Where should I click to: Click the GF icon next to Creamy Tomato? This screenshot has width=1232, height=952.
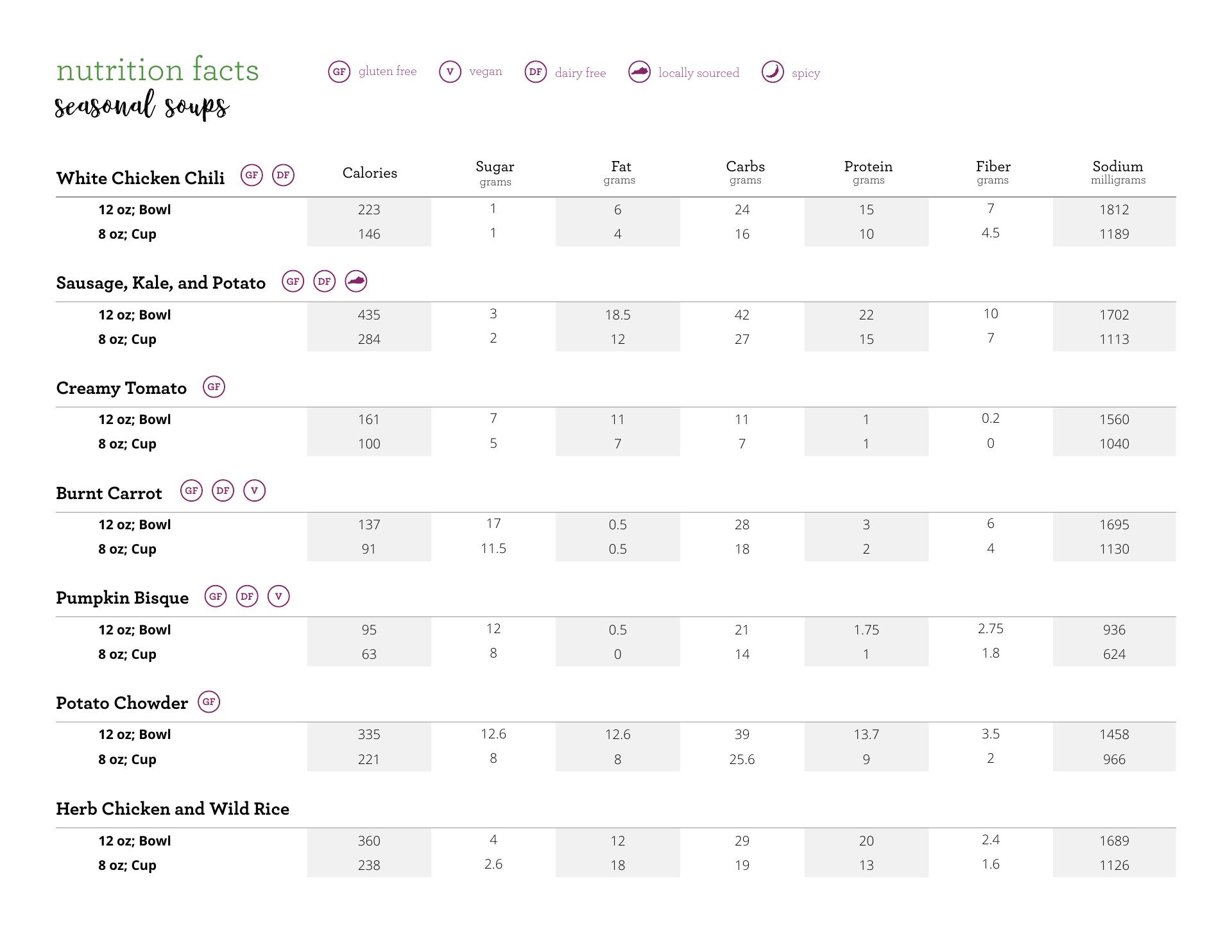click(214, 387)
